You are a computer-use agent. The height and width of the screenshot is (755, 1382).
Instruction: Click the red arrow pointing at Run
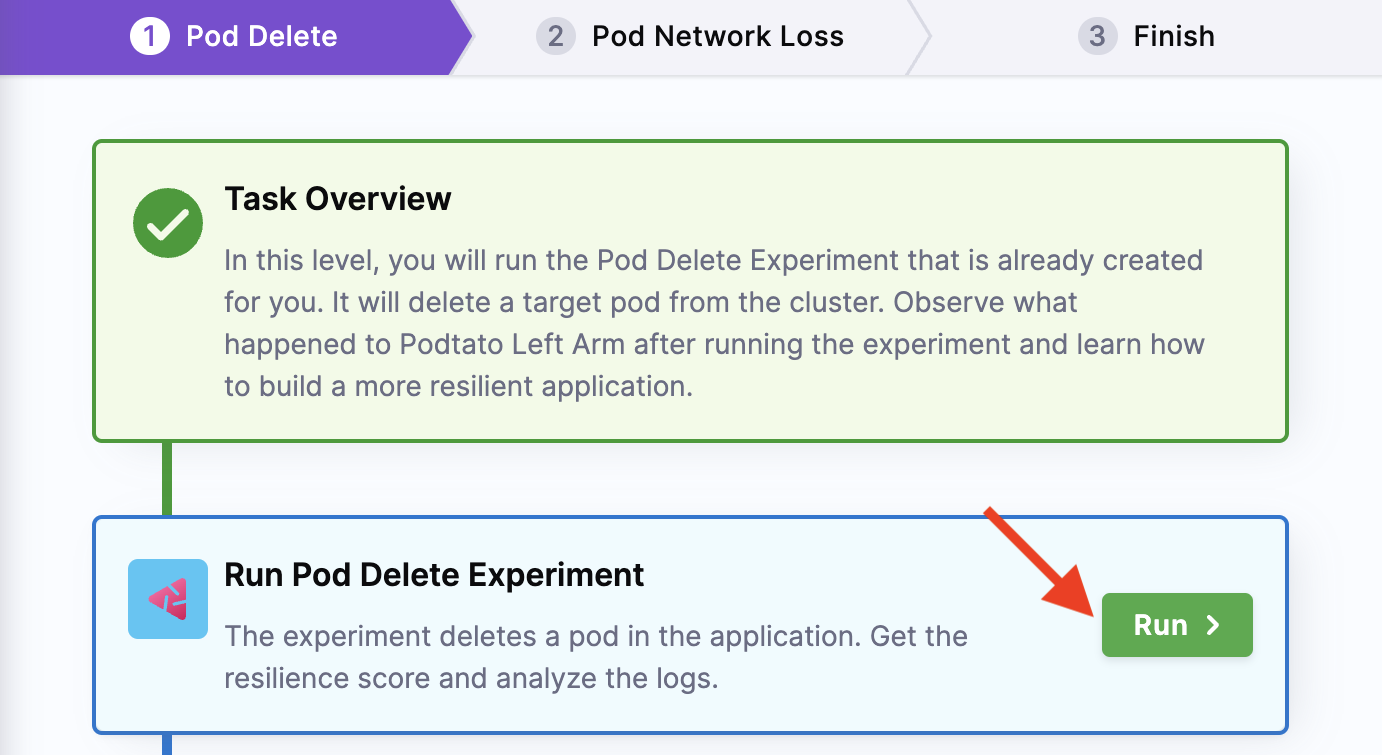pyautogui.click(x=1037, y=556)
